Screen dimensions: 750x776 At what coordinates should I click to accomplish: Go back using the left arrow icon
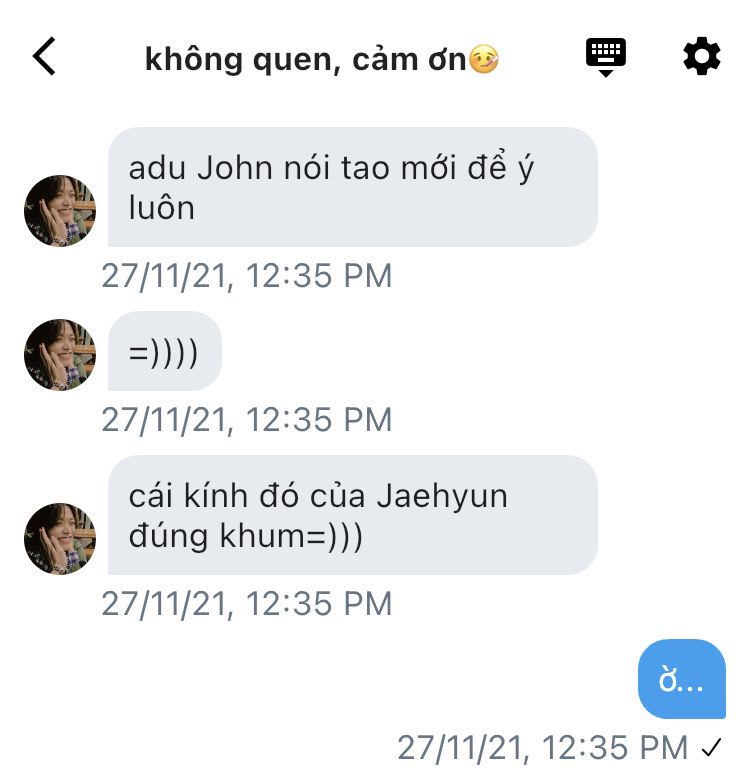(x=44, y=56)
